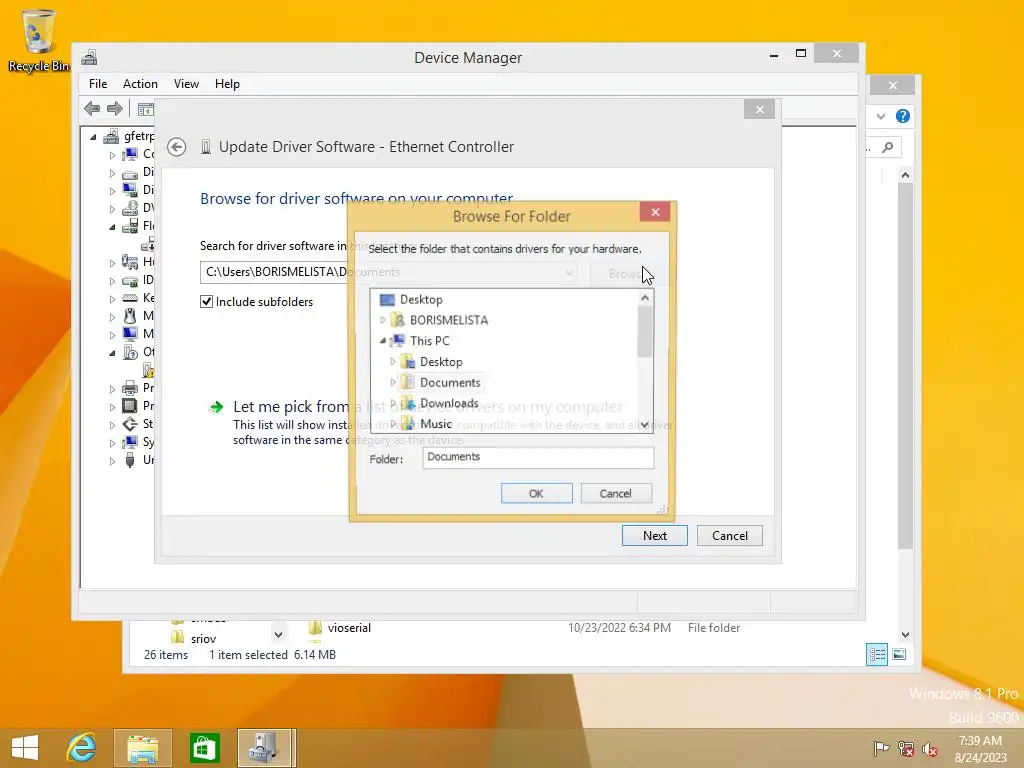
Task: Select Documents folder in the tree
Action: click(x=450, y=383)
